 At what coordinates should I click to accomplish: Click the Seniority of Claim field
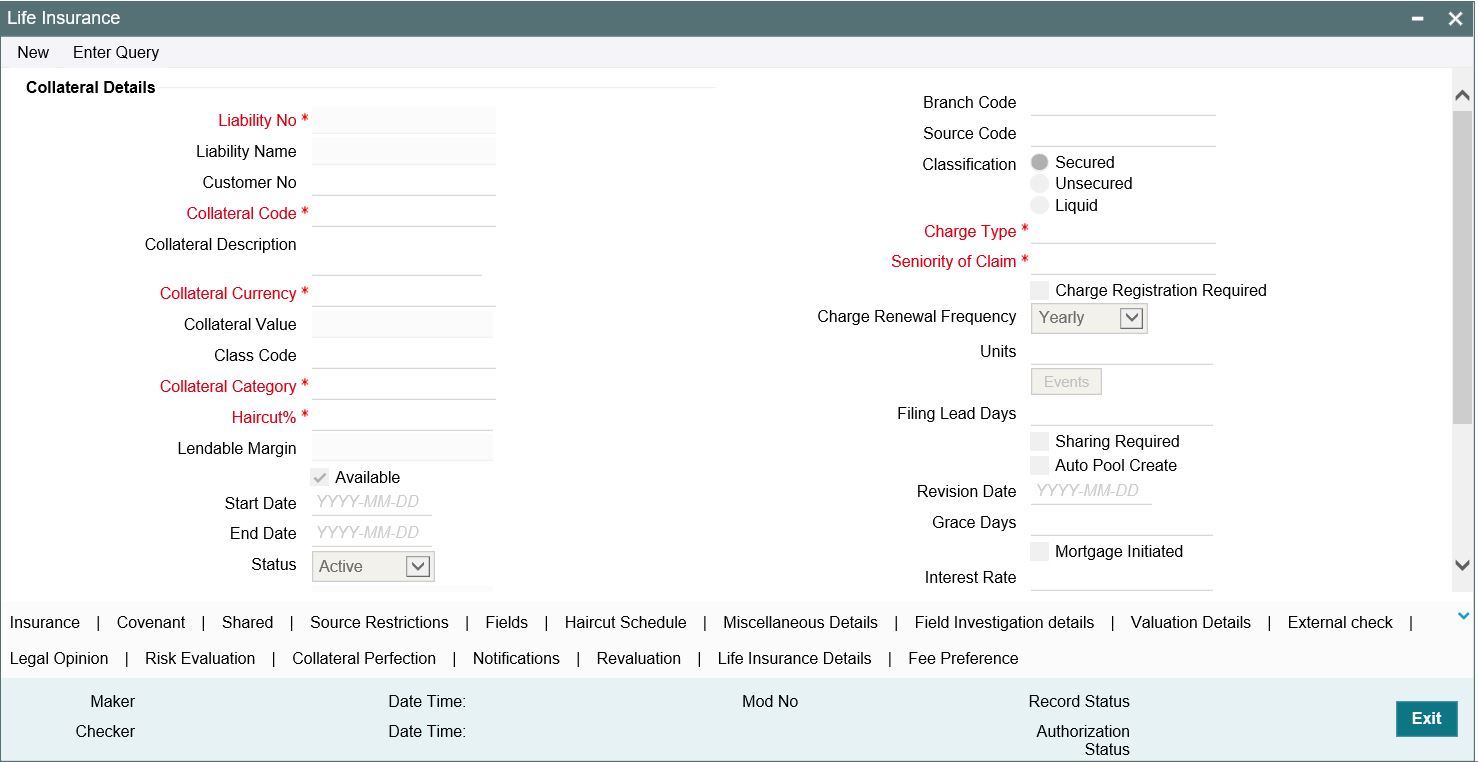[1123, 261]
